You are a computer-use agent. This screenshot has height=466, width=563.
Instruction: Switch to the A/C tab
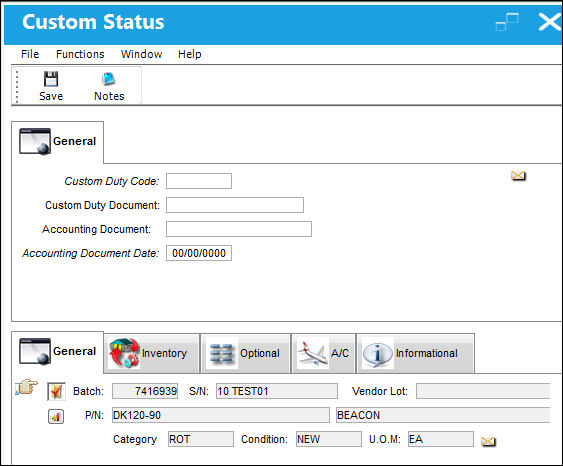click(x=324, y=353)
